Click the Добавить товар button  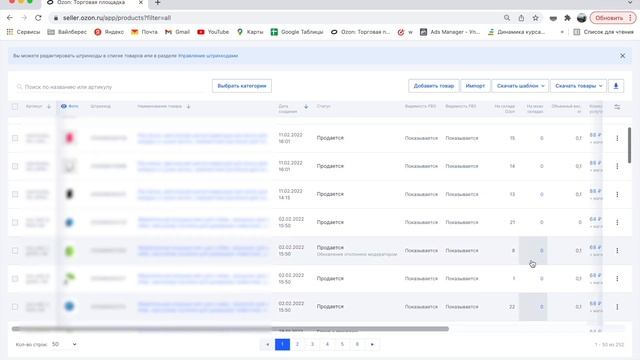click(433, 86)
